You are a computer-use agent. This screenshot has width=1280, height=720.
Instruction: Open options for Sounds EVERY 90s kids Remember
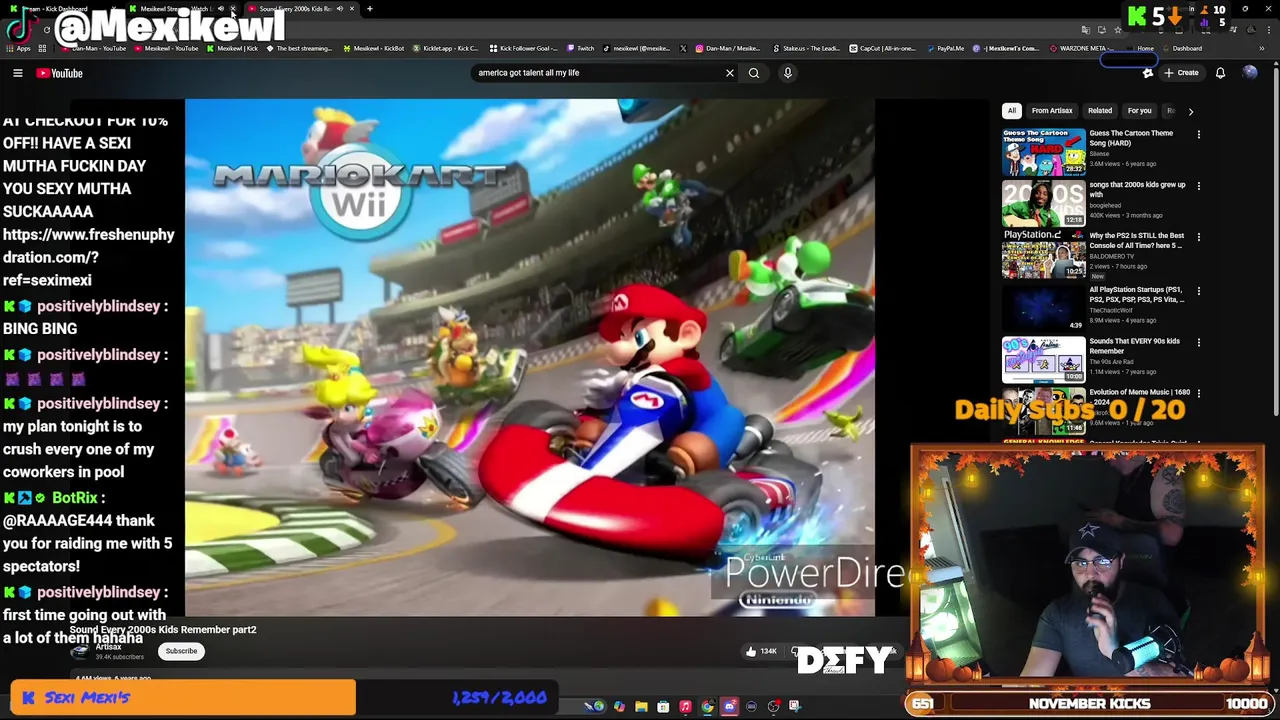pyautogui.click(x=1198, y=342)
